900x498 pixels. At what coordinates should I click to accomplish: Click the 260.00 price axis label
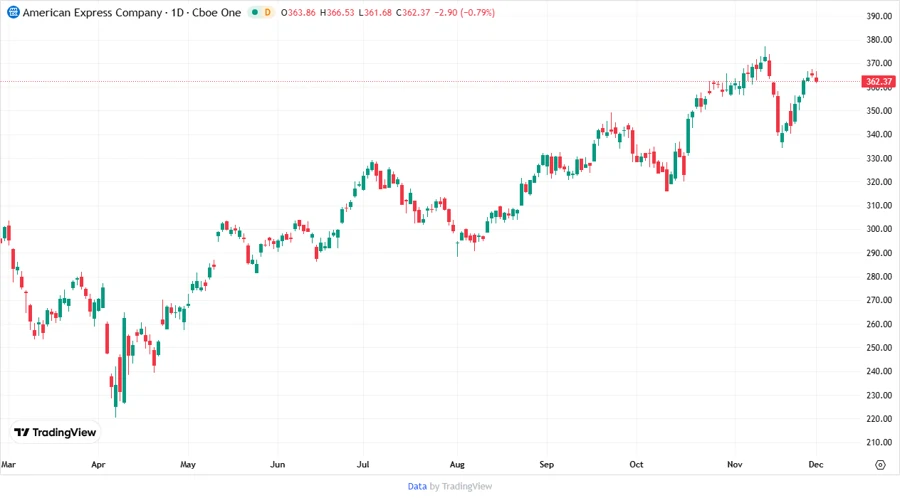point(879,324)
